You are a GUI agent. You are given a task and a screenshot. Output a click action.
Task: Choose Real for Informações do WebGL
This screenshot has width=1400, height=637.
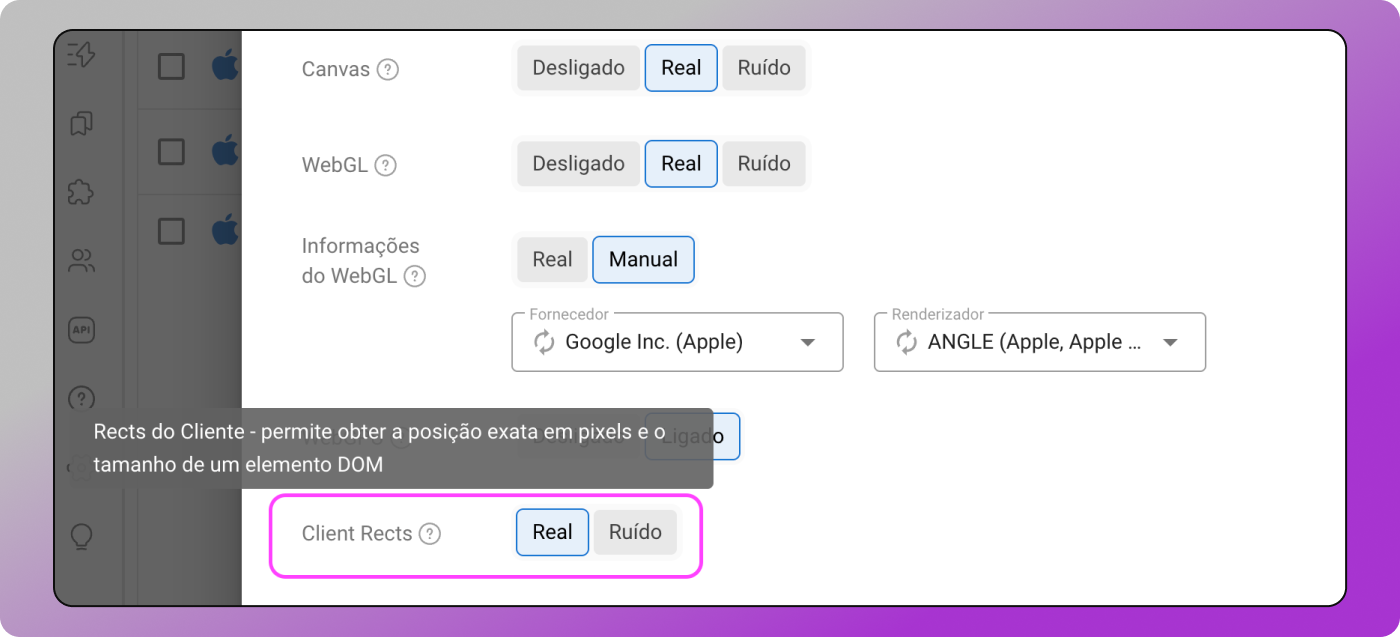[x=552, y=260]
